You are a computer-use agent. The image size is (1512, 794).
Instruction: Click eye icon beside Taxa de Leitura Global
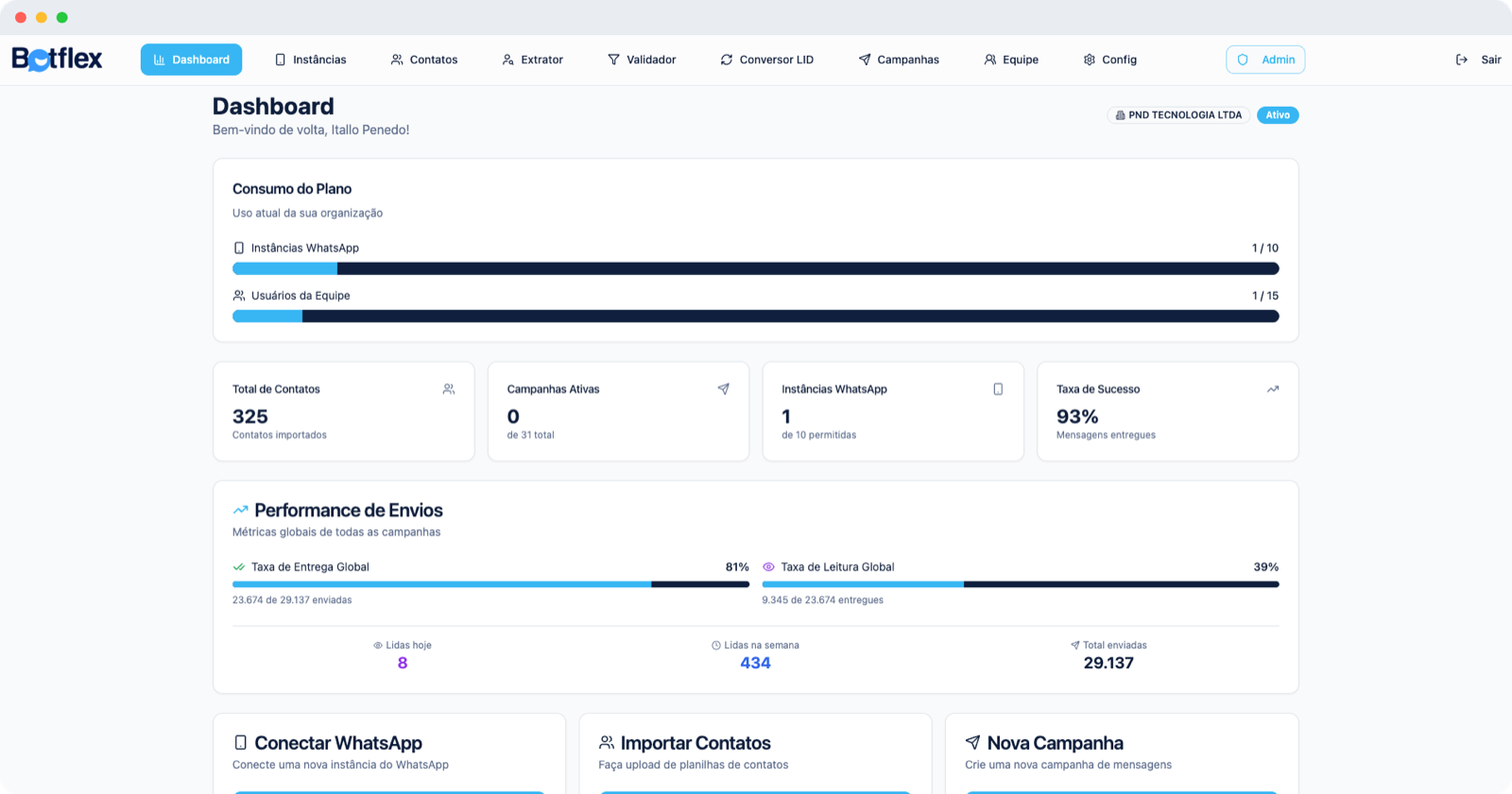[x=768, y=567]
